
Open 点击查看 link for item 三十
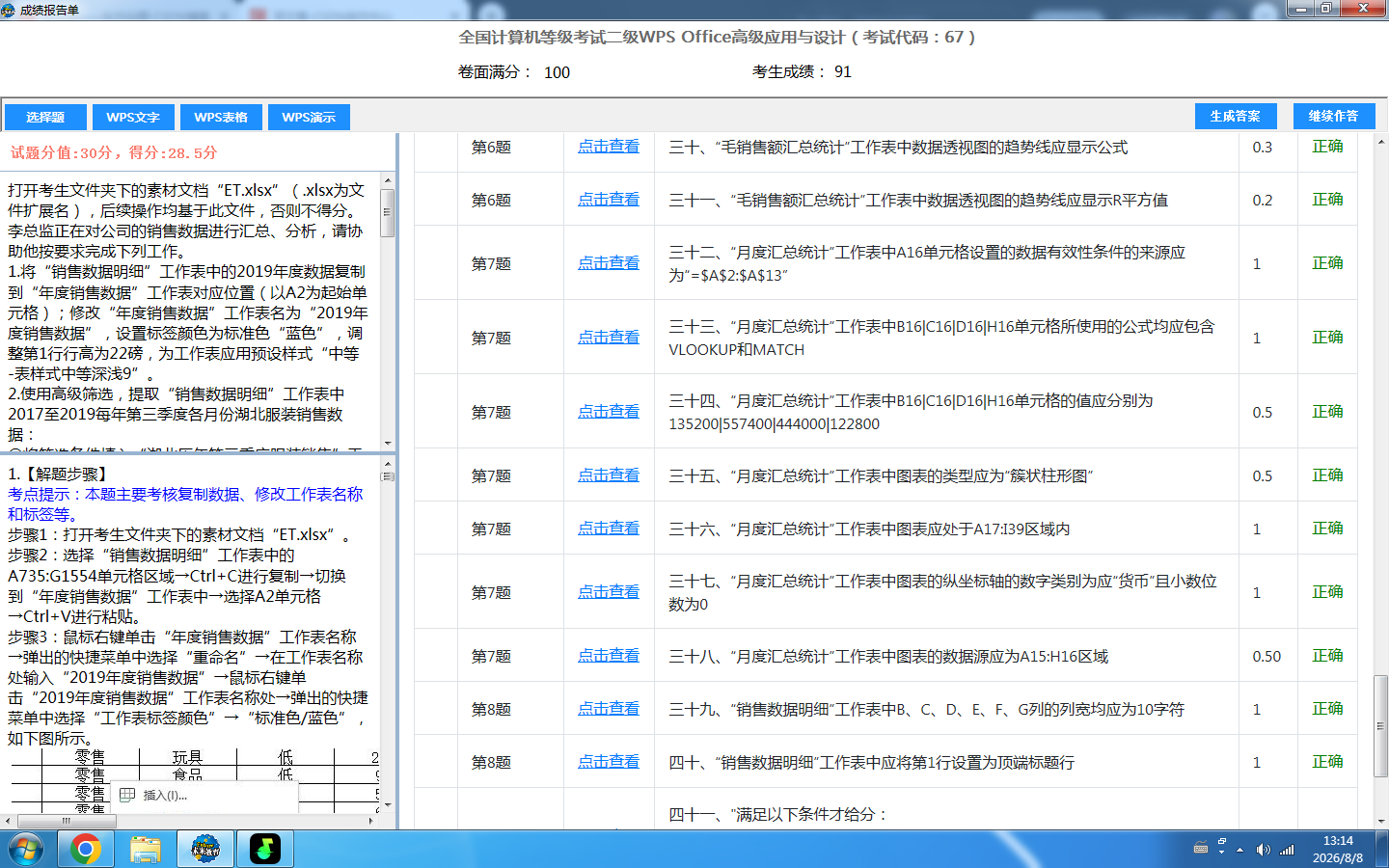pos(609,147)
